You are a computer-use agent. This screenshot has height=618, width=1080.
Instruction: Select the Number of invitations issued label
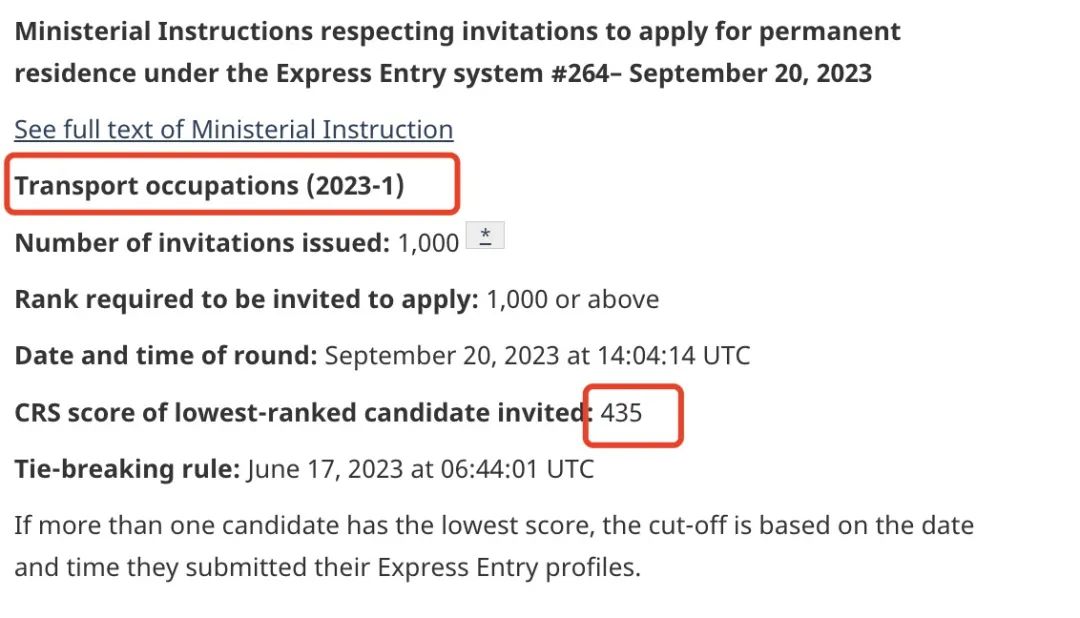click(x=202, y=243)
